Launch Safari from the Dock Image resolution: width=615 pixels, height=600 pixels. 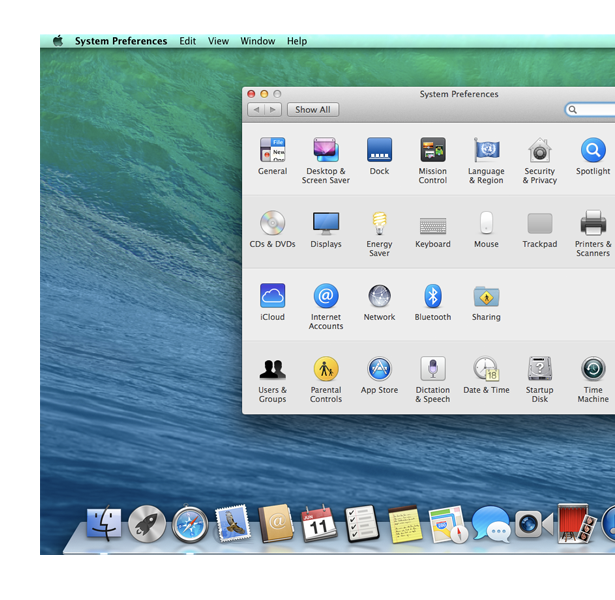click(190, 524)
